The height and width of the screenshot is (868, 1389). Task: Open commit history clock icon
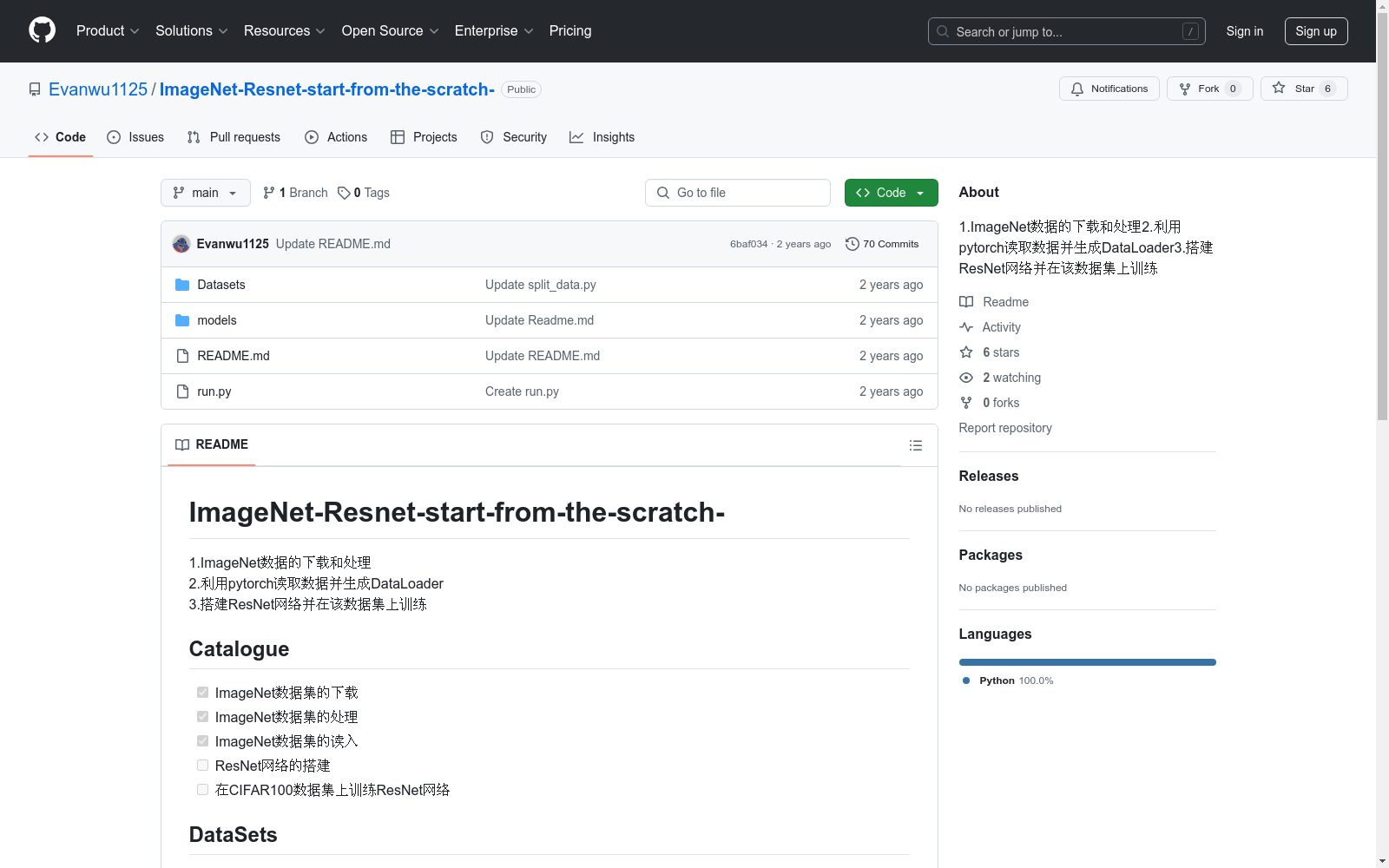[x=852, y=244]
